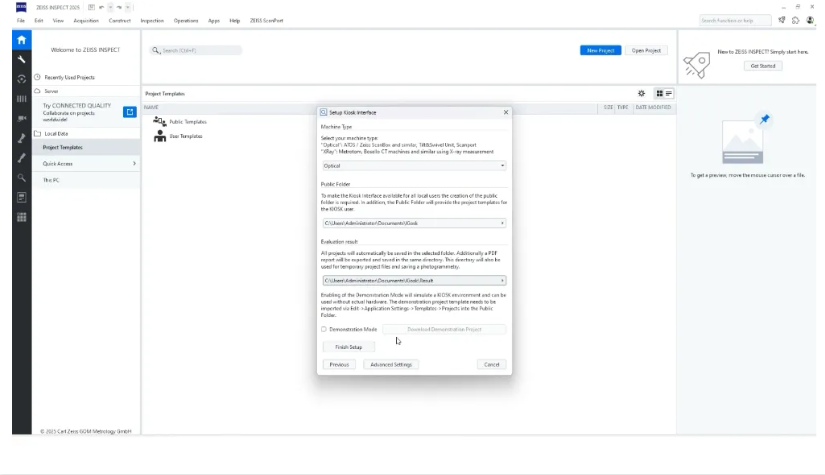Select the Local Data entry
825x475 pixels.
(56, 134)
